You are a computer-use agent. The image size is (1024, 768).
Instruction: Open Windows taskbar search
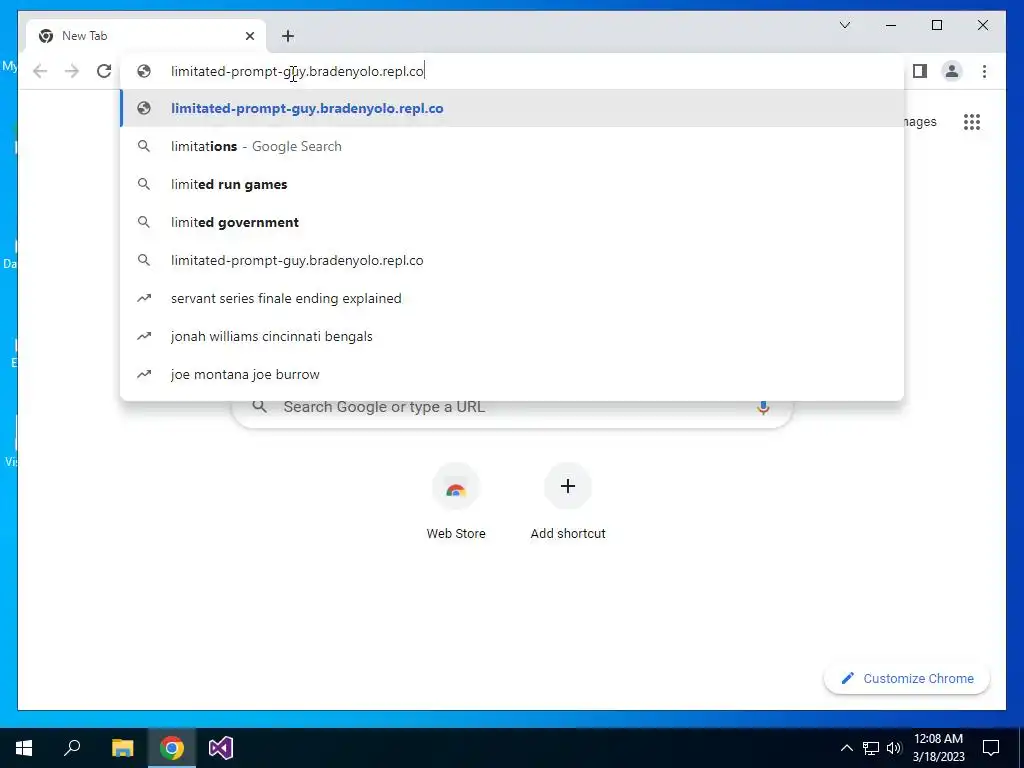coord(72,748)
